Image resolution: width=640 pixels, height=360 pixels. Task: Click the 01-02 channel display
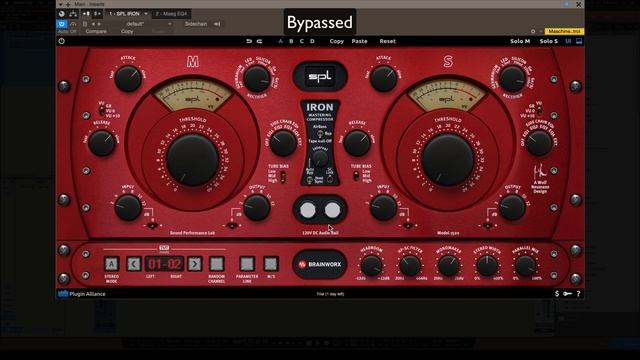[164, 264]
